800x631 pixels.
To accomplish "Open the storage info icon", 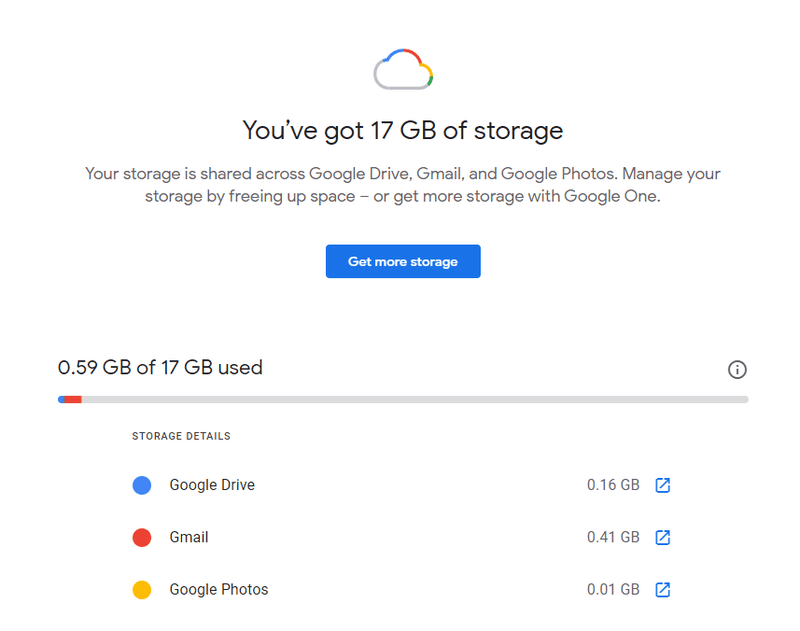I will click(737, 369).
